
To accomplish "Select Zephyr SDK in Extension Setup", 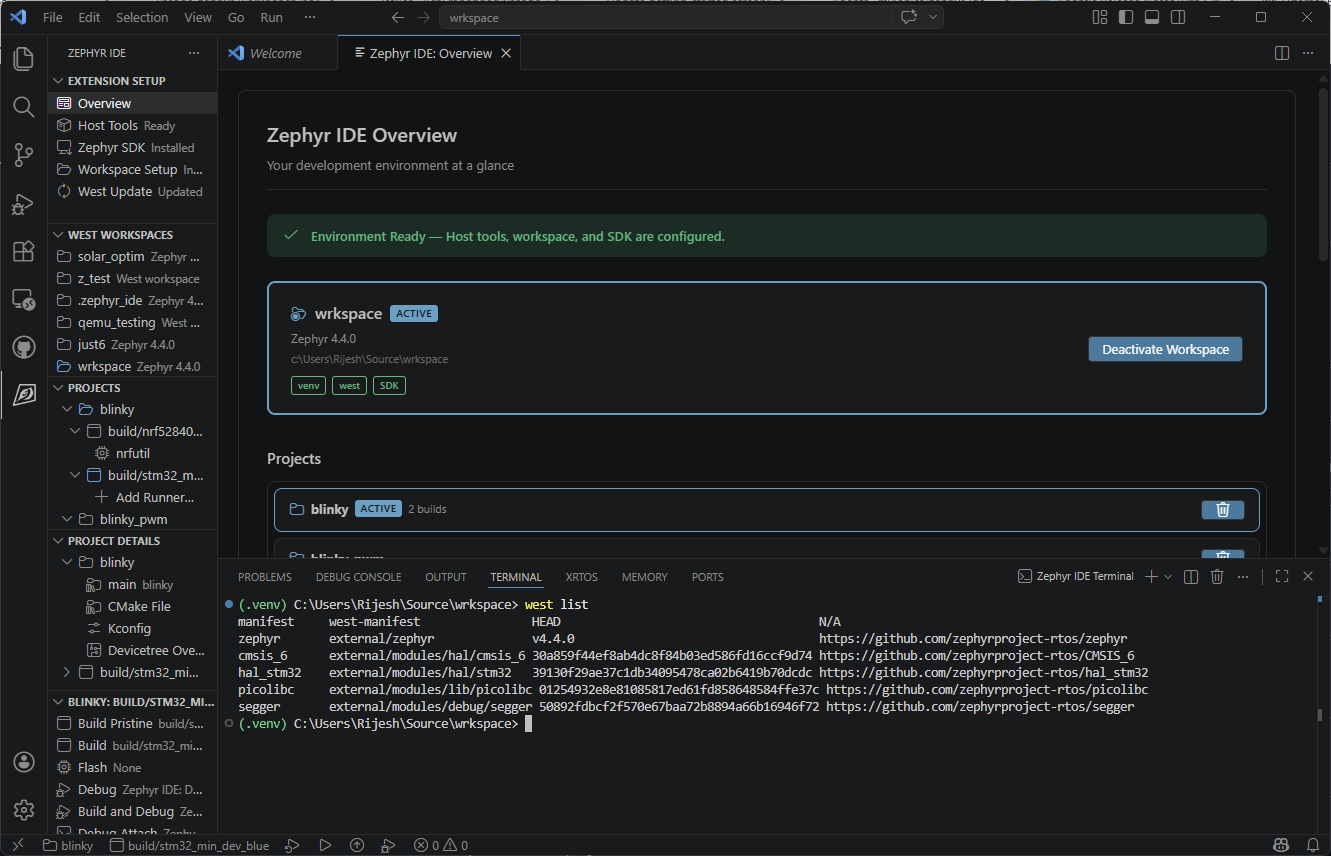I will tap(132, 147).
